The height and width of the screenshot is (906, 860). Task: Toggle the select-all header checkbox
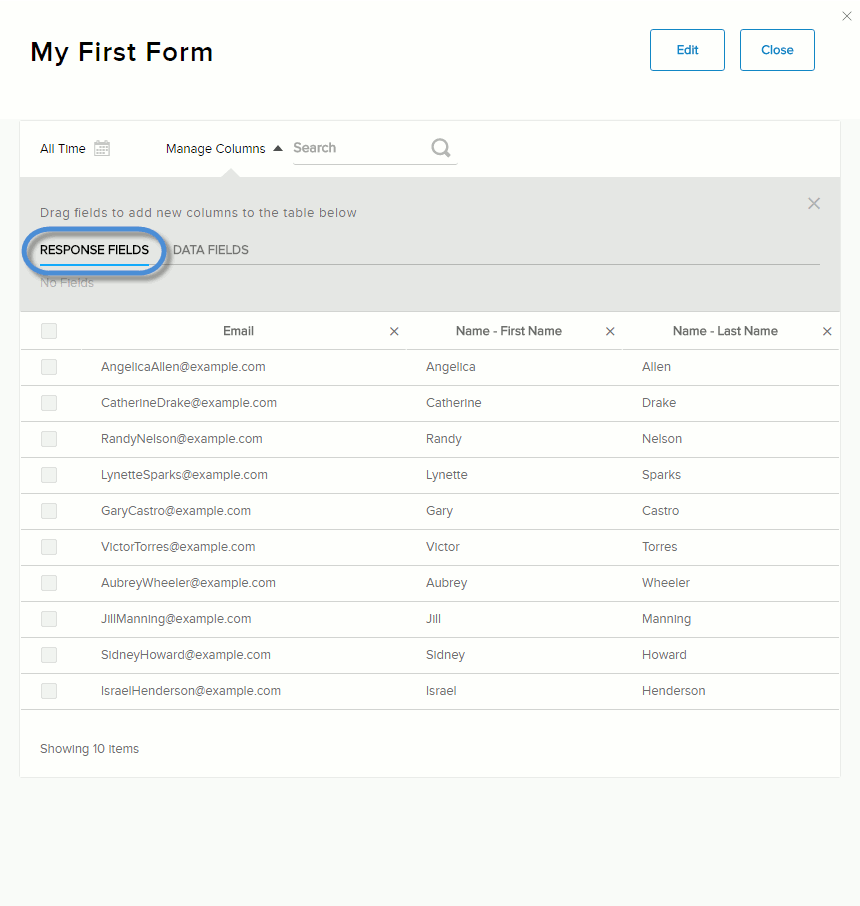pos(49,331)
